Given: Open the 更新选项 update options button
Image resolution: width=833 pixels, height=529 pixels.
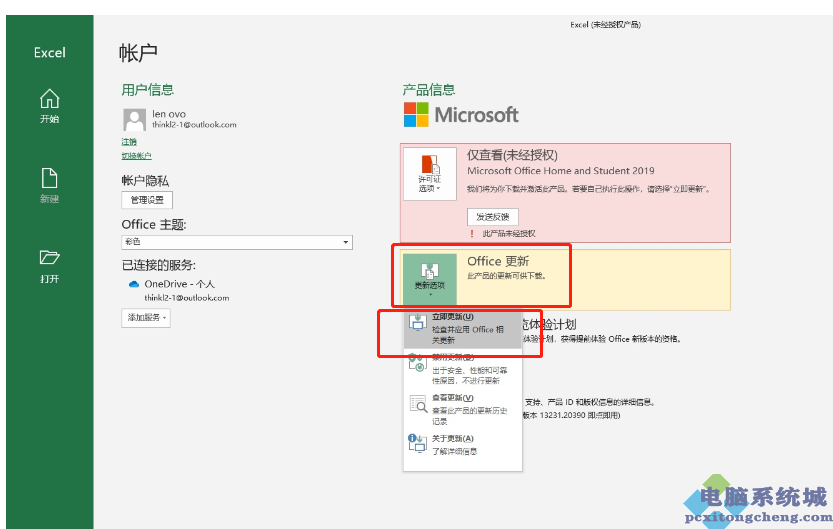Looking at the screenshot, I should pos(430,278).
